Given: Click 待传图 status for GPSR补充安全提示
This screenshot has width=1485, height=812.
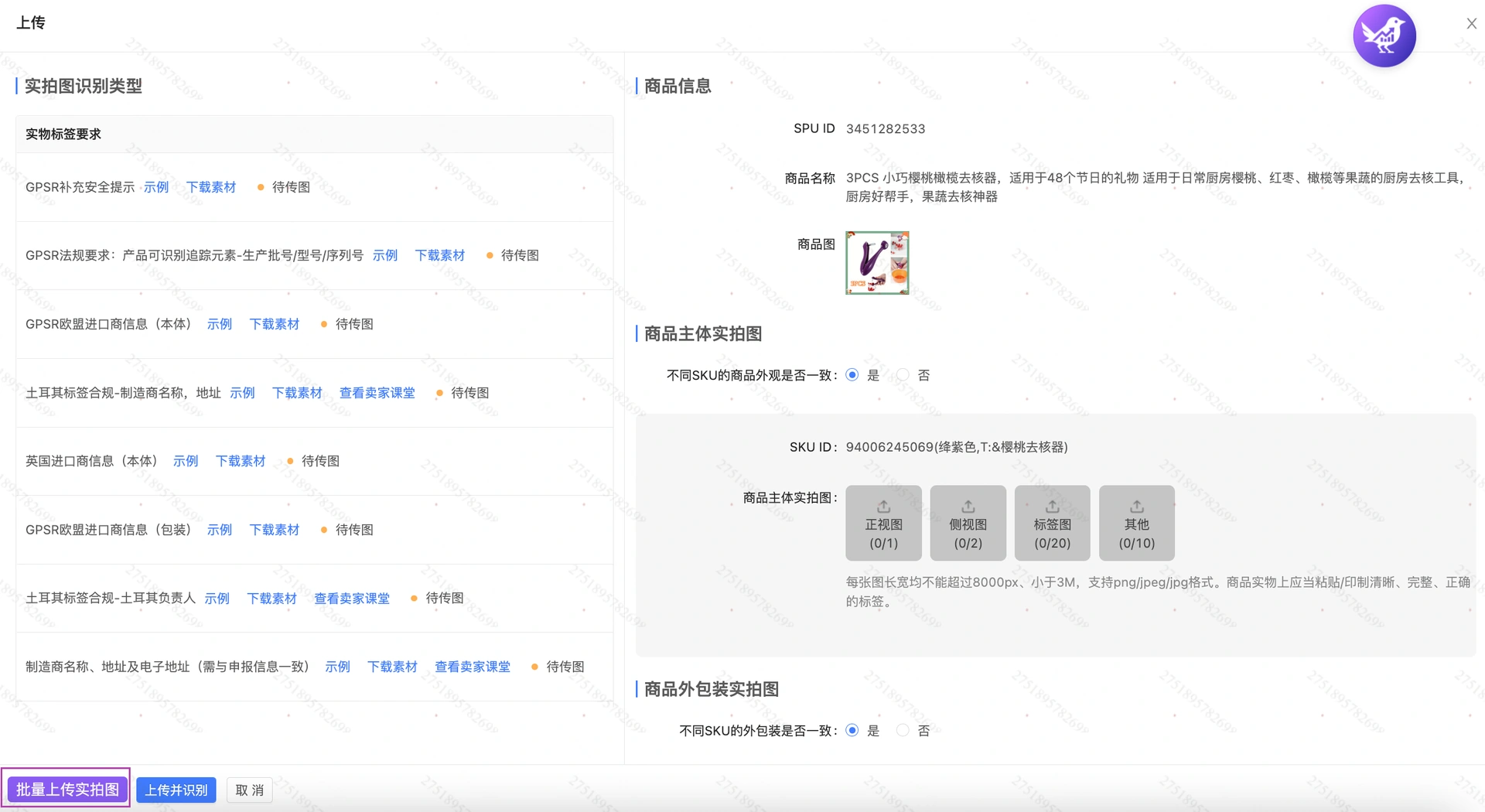Looking at the screenshot, I should tap(292, 187).
